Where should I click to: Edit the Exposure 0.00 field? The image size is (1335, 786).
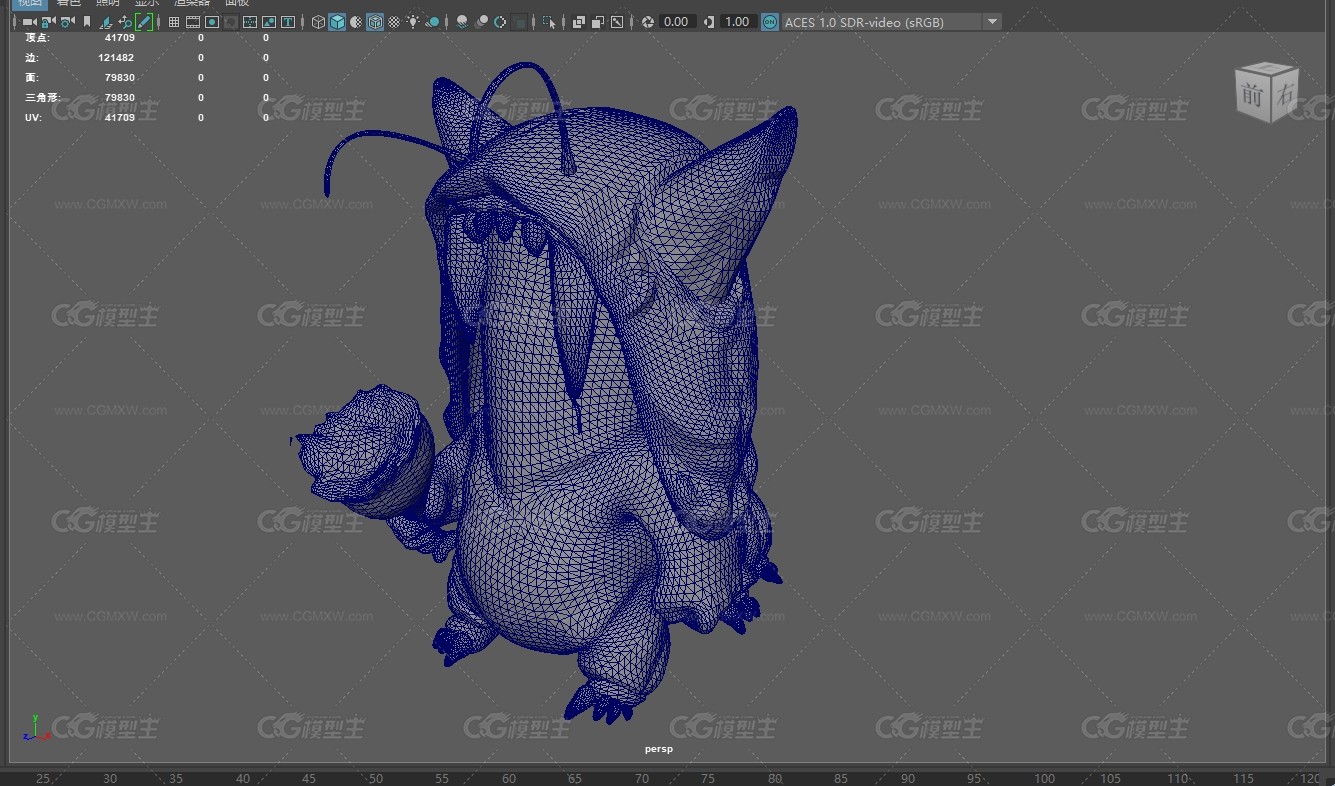click(x=677, y=21)
